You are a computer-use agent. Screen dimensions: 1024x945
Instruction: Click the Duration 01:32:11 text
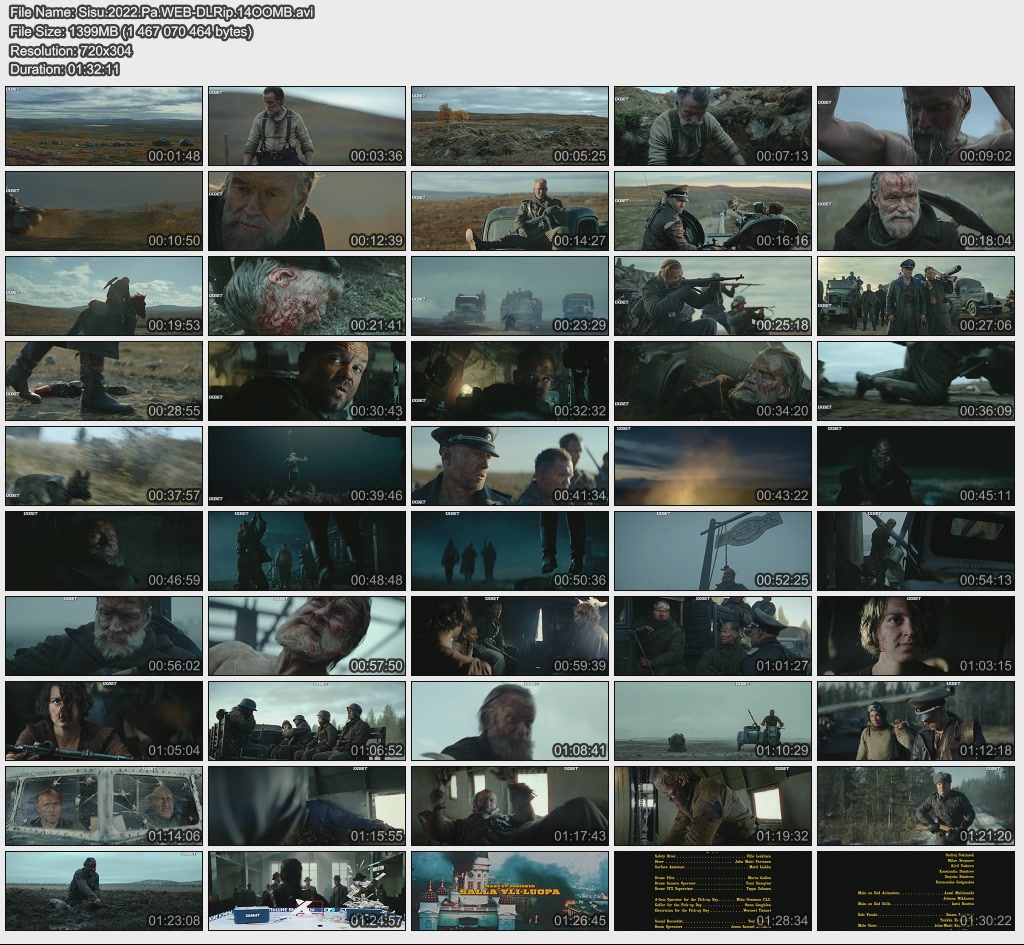64,69
